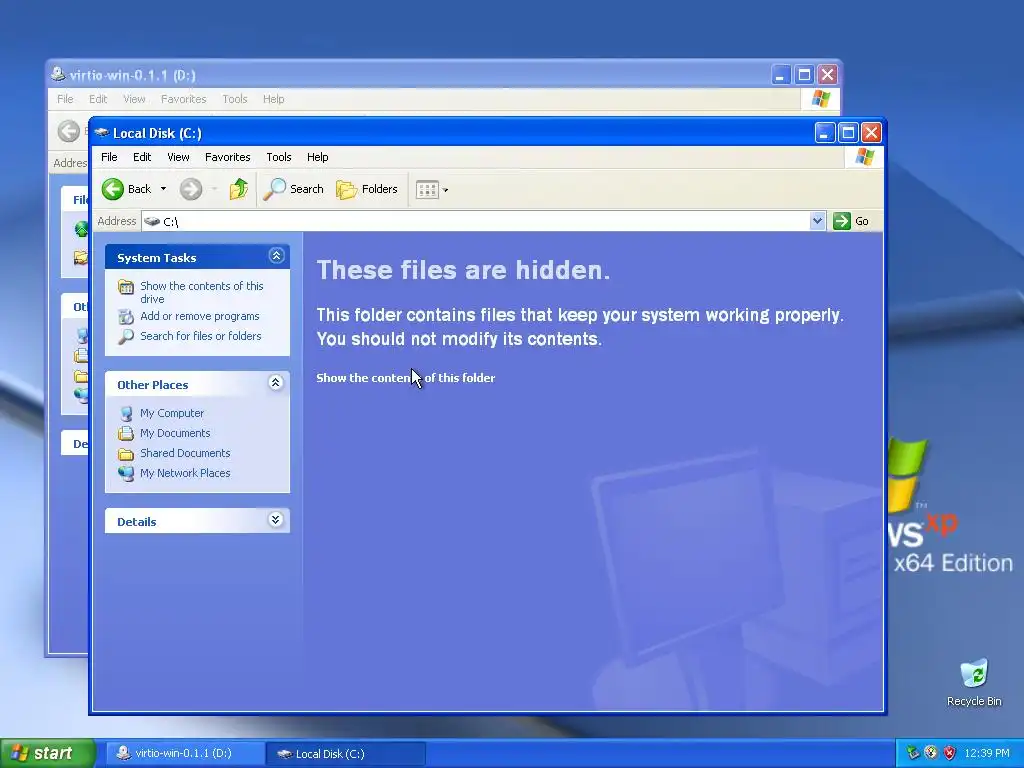This screenshot has height=768, width=1024.
Task: Switch to virtio-win-0.1.1 (D:) taskbar button
Action: tap(184, 754)
